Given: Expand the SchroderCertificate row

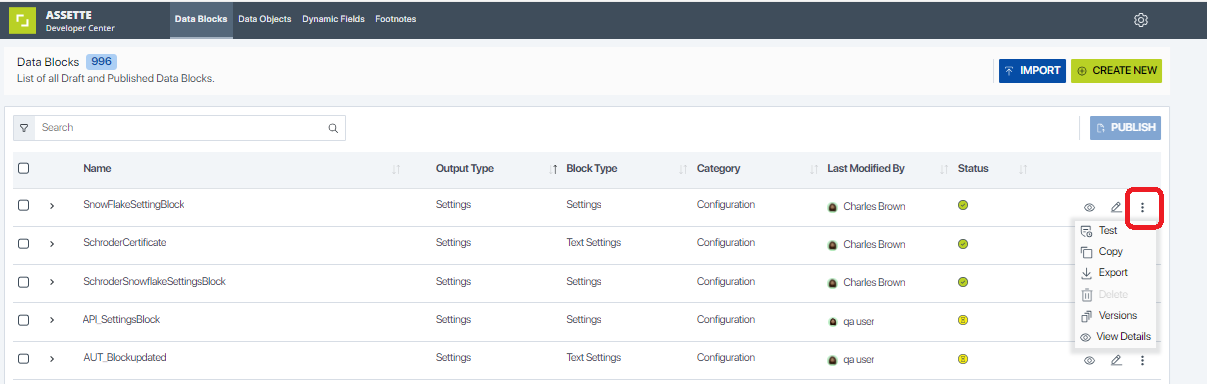Looking at the screenshot, I should (x=52, y=244).
